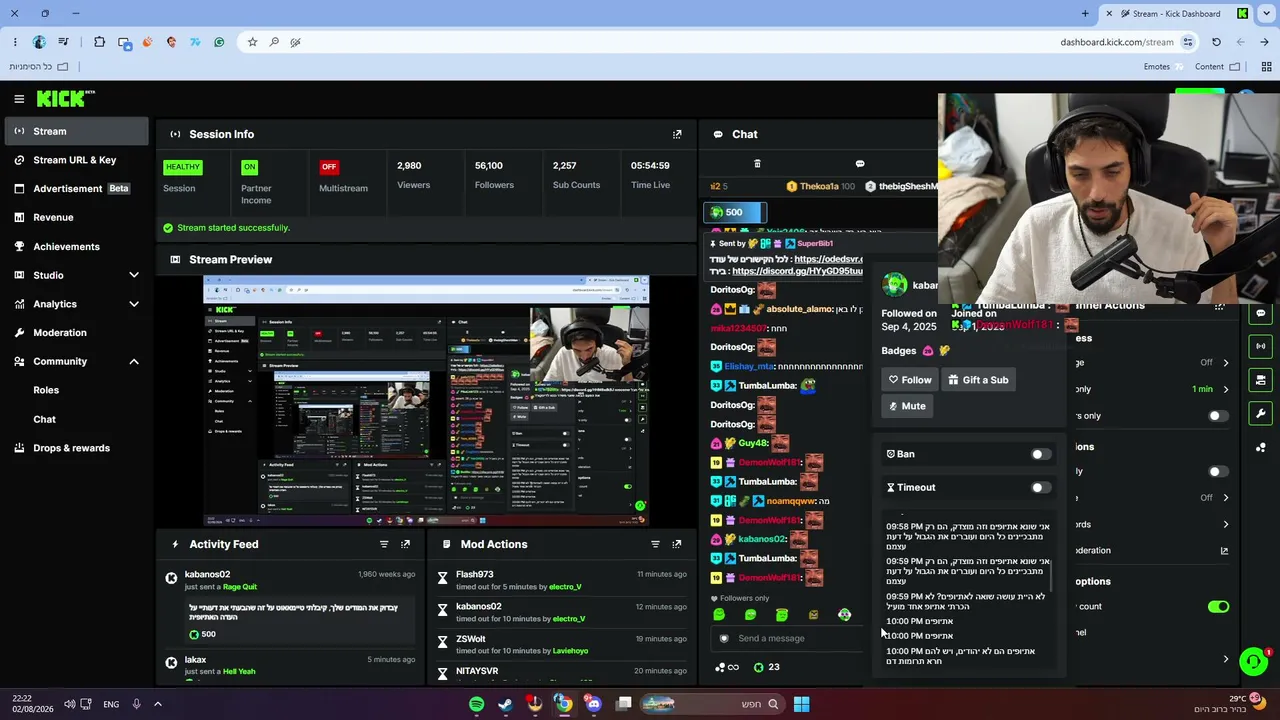Open Spotify from the taskbar

pyautogui.click(x=477, y=704)
